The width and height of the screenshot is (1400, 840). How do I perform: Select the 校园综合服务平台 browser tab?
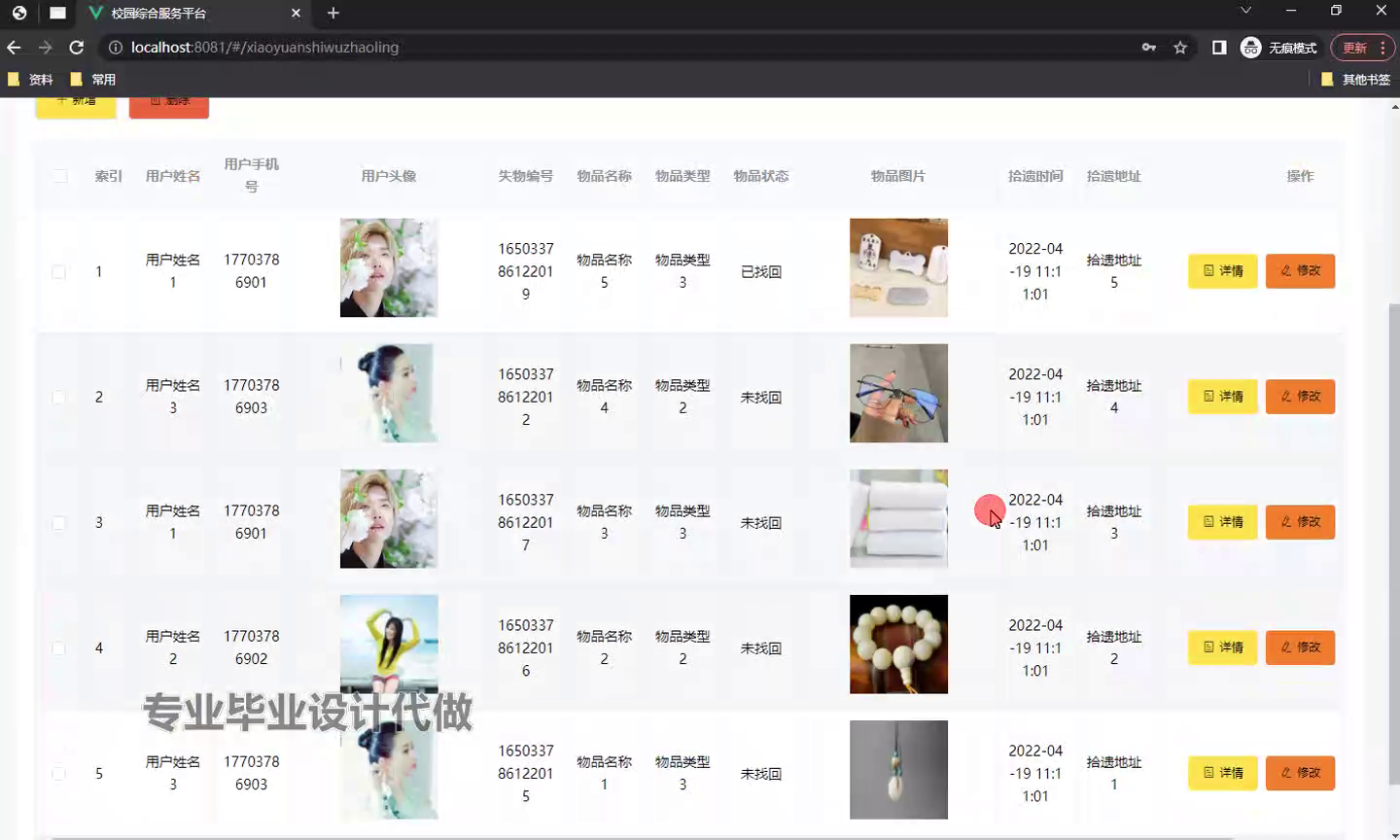194,13
